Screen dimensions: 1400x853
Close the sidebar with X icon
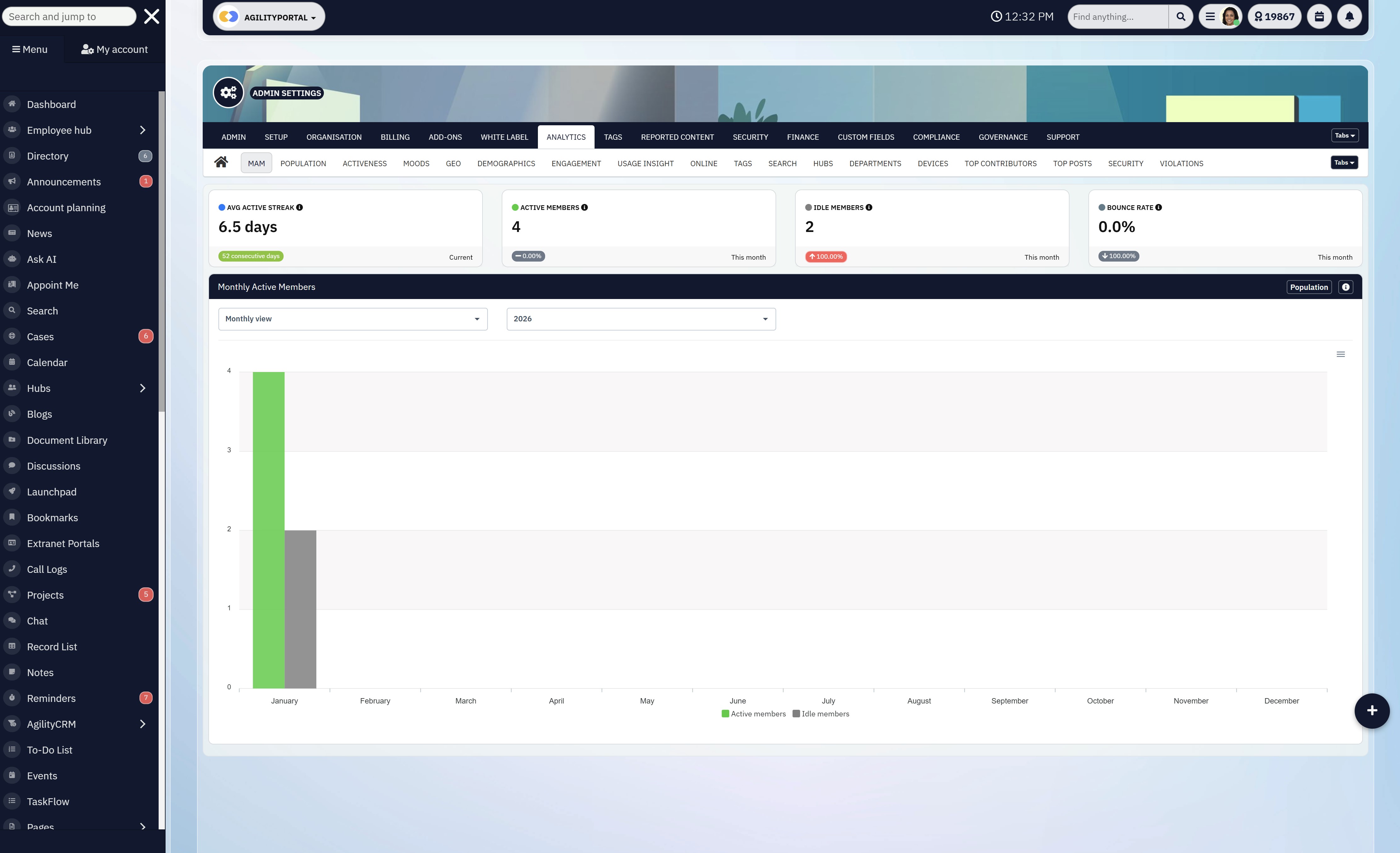[x=151, y=16]
